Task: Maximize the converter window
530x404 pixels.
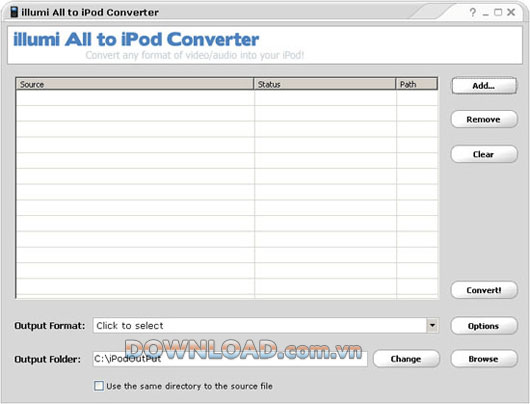Action: (x=498, y=13)
